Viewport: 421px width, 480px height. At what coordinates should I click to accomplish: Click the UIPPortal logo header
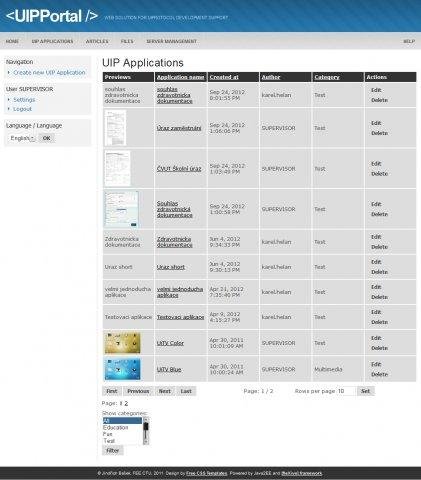pyautogui.click(x=52, y=16)
